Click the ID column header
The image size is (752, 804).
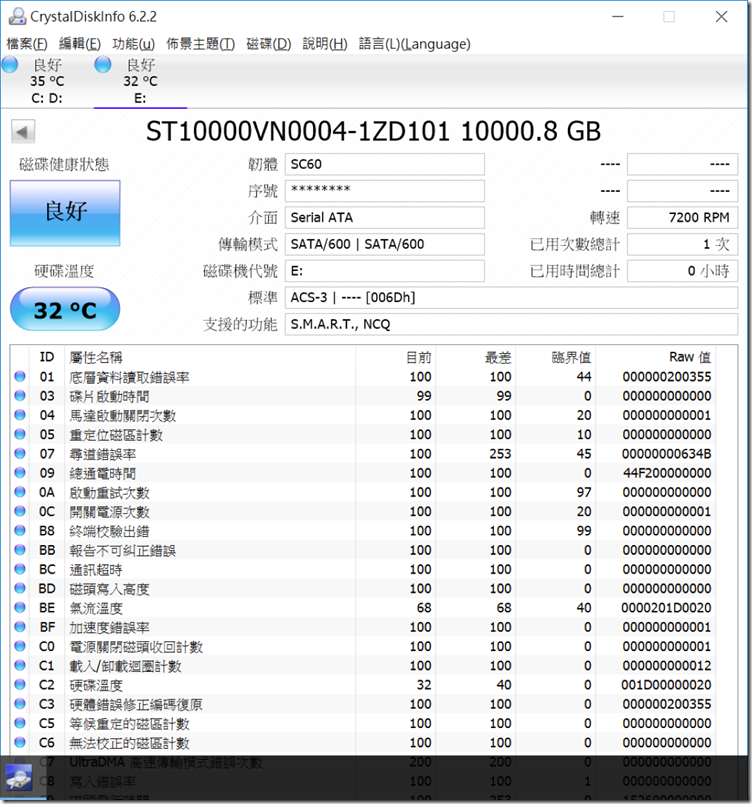(x=47, y=357)
